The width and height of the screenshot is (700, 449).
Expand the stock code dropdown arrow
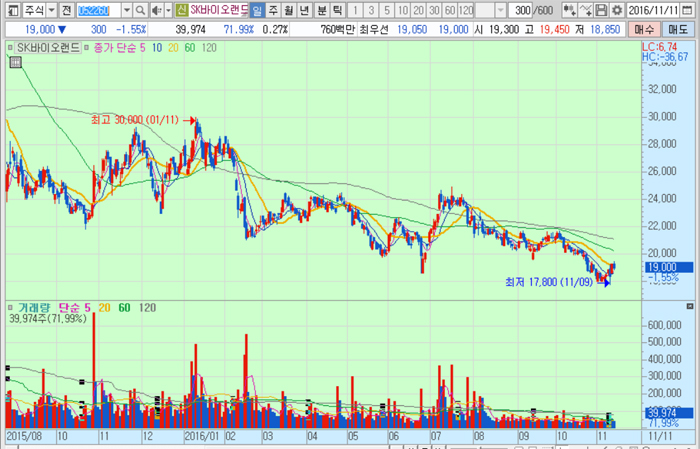click(x=126, y=10)
